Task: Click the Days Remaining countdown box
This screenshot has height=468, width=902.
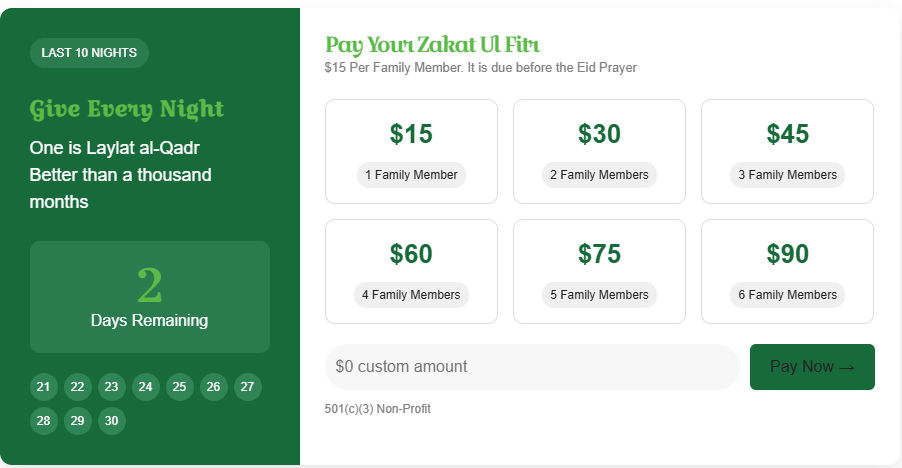Action: pos(150,297)
